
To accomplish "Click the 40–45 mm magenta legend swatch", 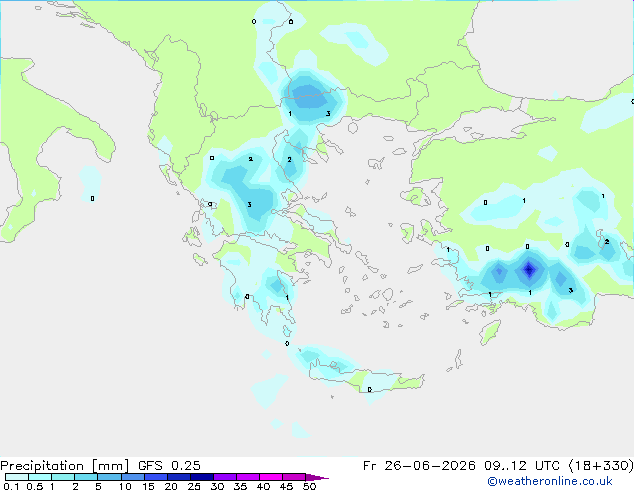I will tap(271, 477).
